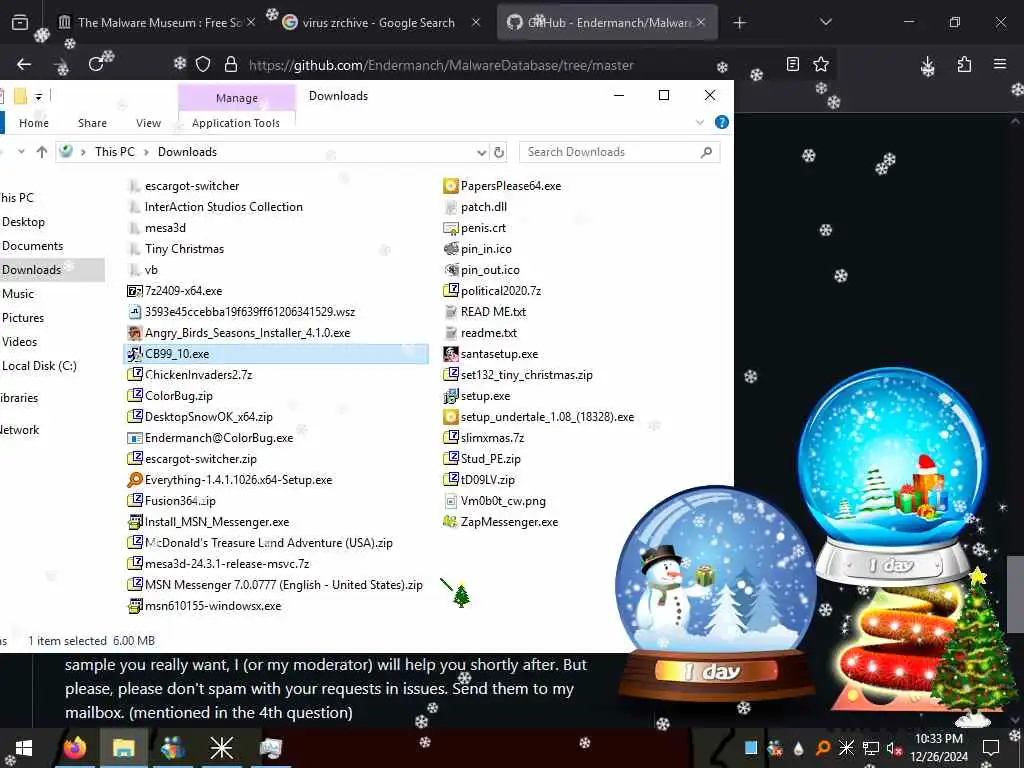Click the 7z2409-x64.exe file icon

[135, 291]
